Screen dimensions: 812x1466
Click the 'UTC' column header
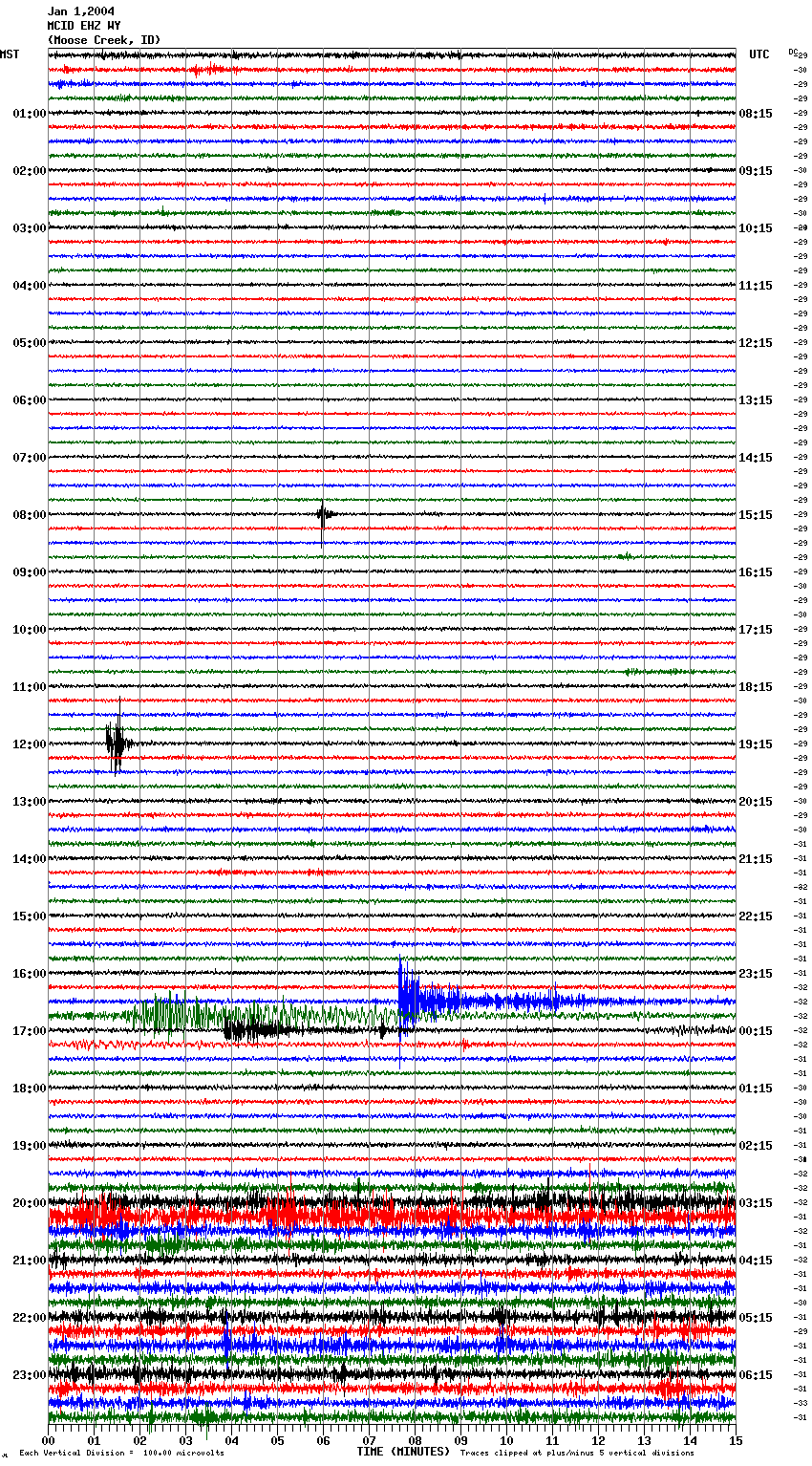click(x=759, y=54)
